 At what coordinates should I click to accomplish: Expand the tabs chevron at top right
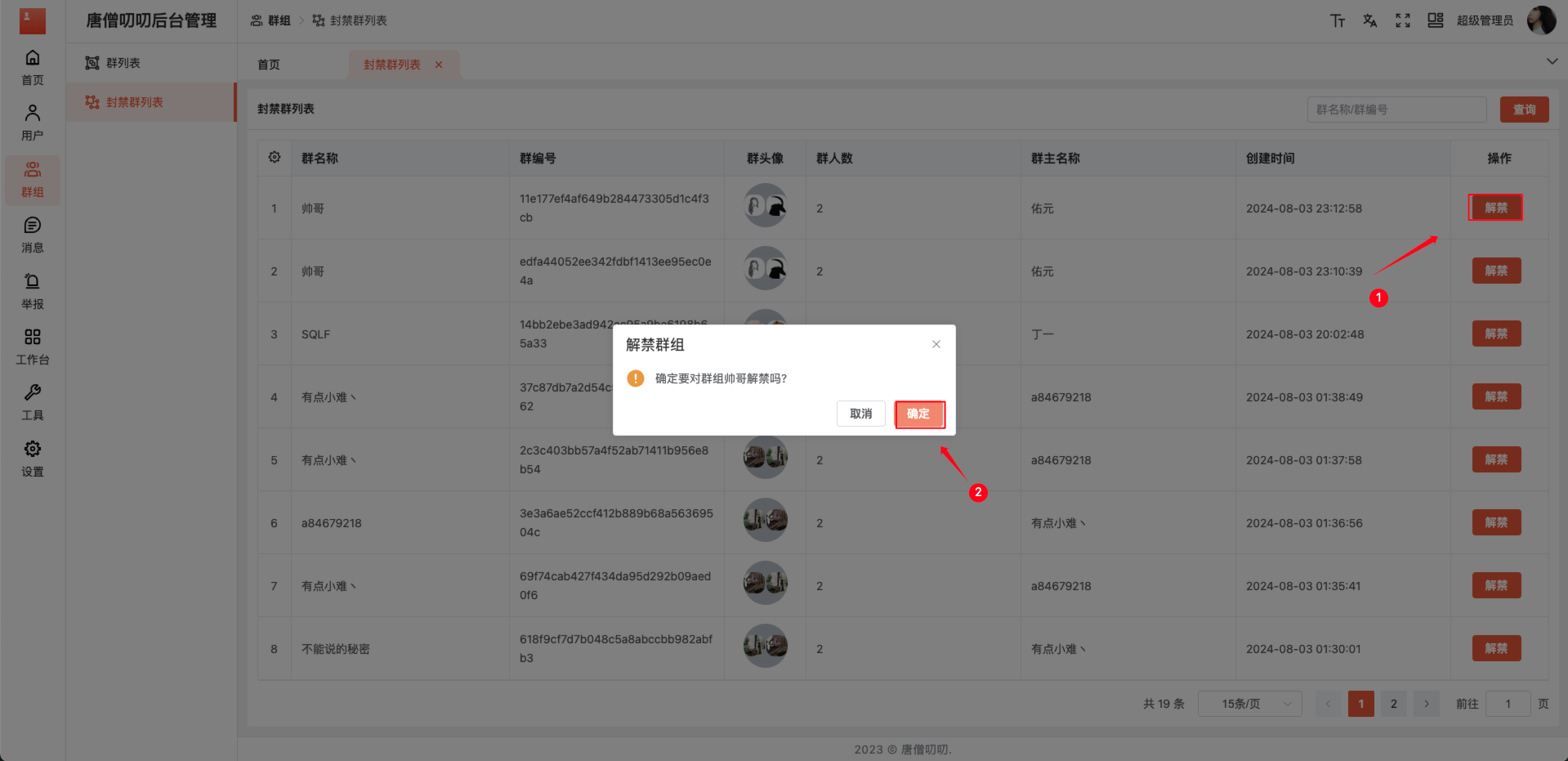(1551, 61)
